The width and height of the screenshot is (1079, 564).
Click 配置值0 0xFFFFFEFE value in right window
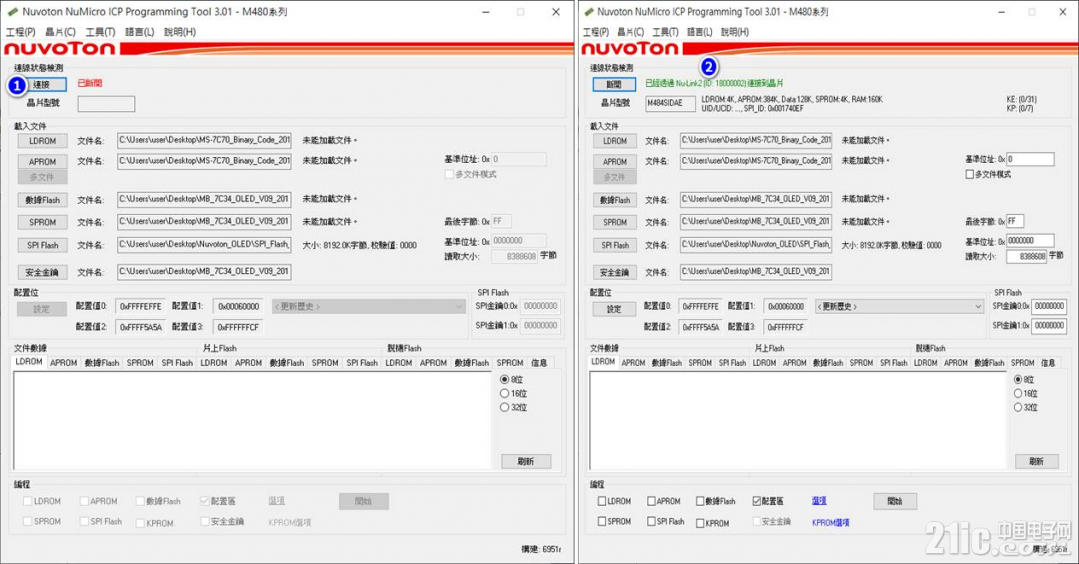[x=701, y=307]
